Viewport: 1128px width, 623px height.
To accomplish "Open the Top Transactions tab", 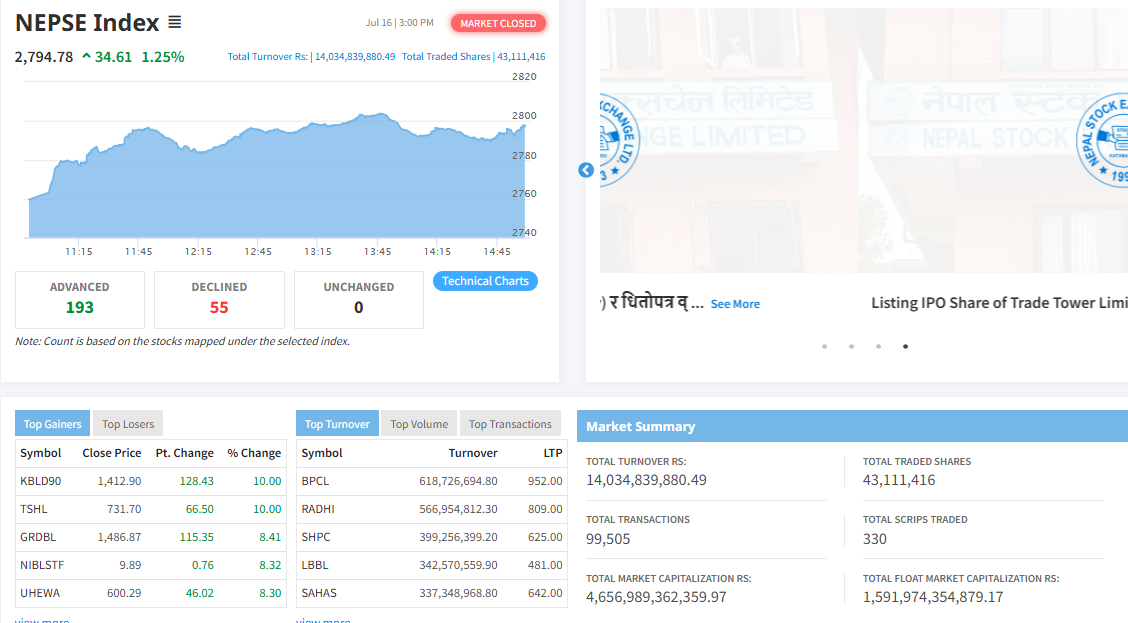I will (510, 424).
